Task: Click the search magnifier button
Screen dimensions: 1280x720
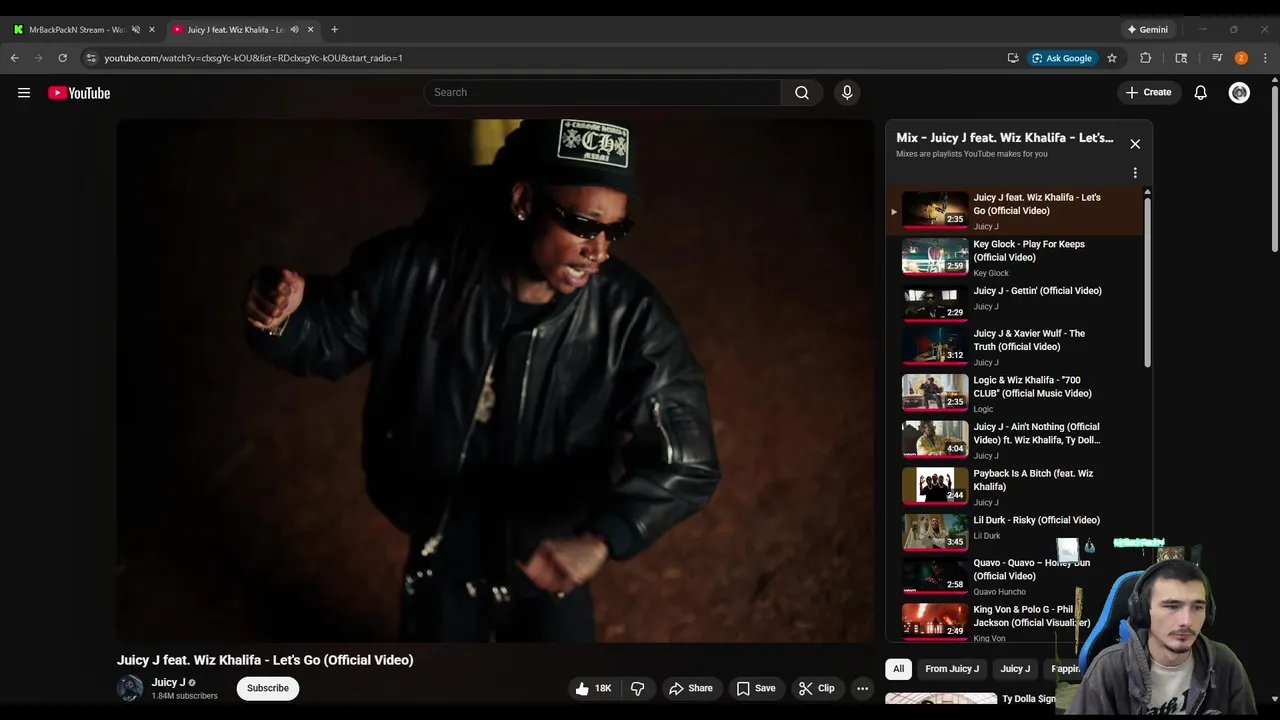Action: (802, 92)
